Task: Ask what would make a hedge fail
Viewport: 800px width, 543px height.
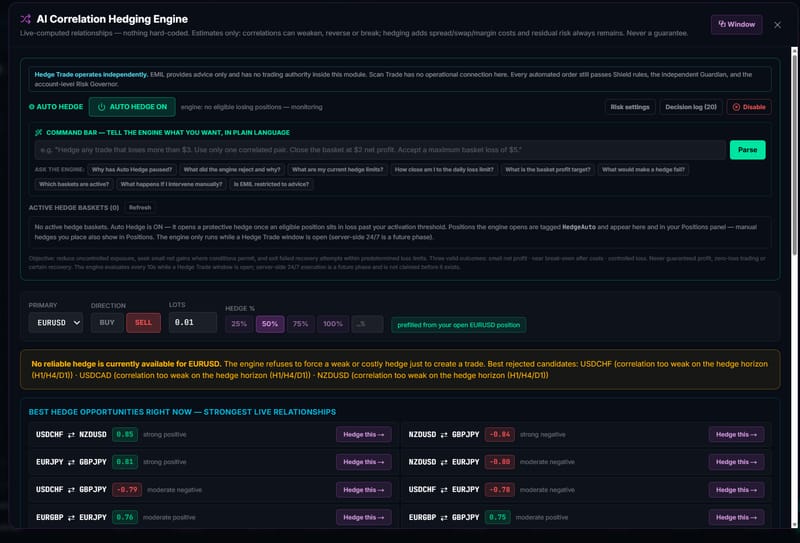Action: point(643,169)
